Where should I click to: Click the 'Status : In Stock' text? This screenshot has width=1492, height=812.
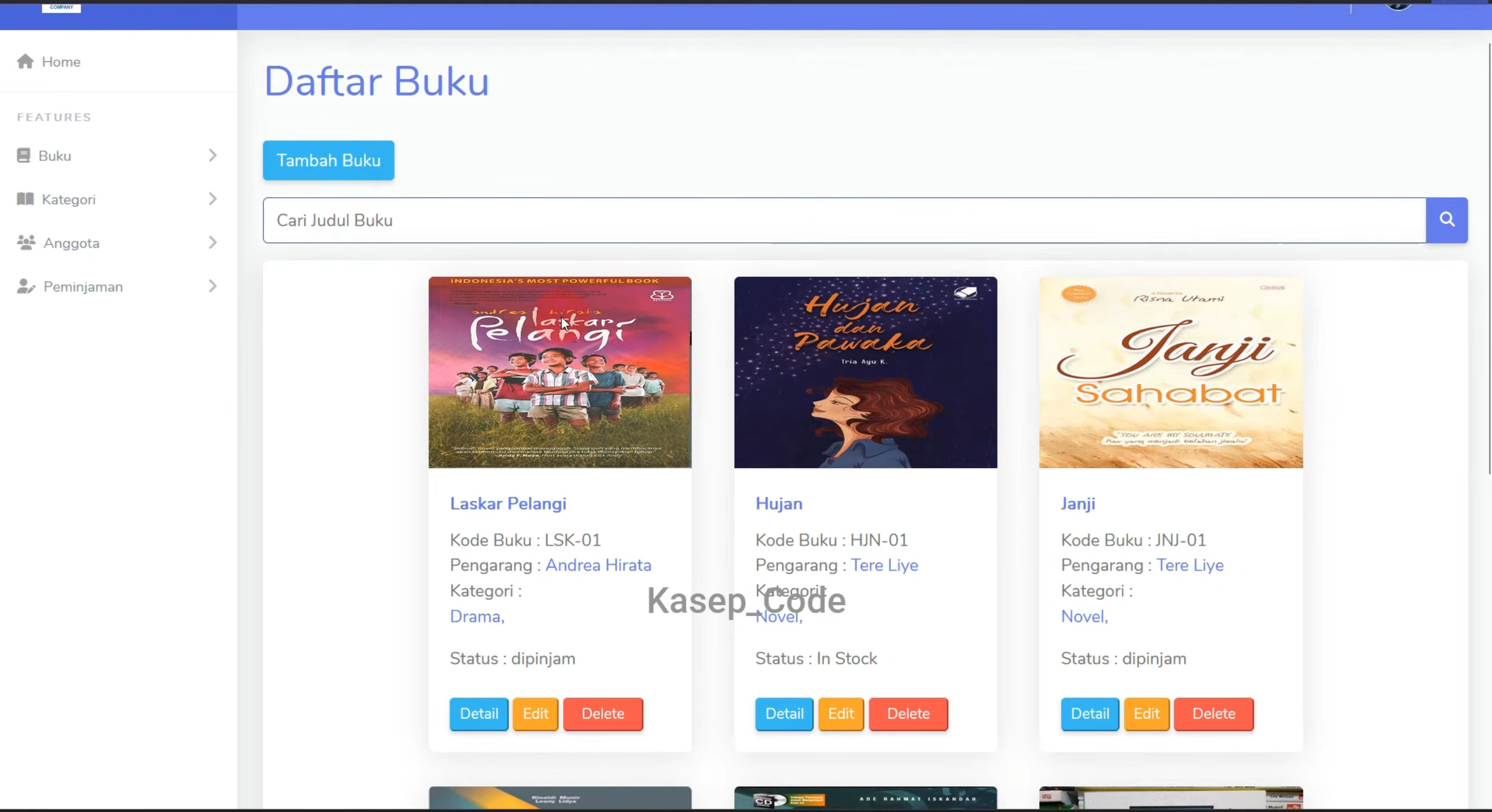tap(816, 658)
